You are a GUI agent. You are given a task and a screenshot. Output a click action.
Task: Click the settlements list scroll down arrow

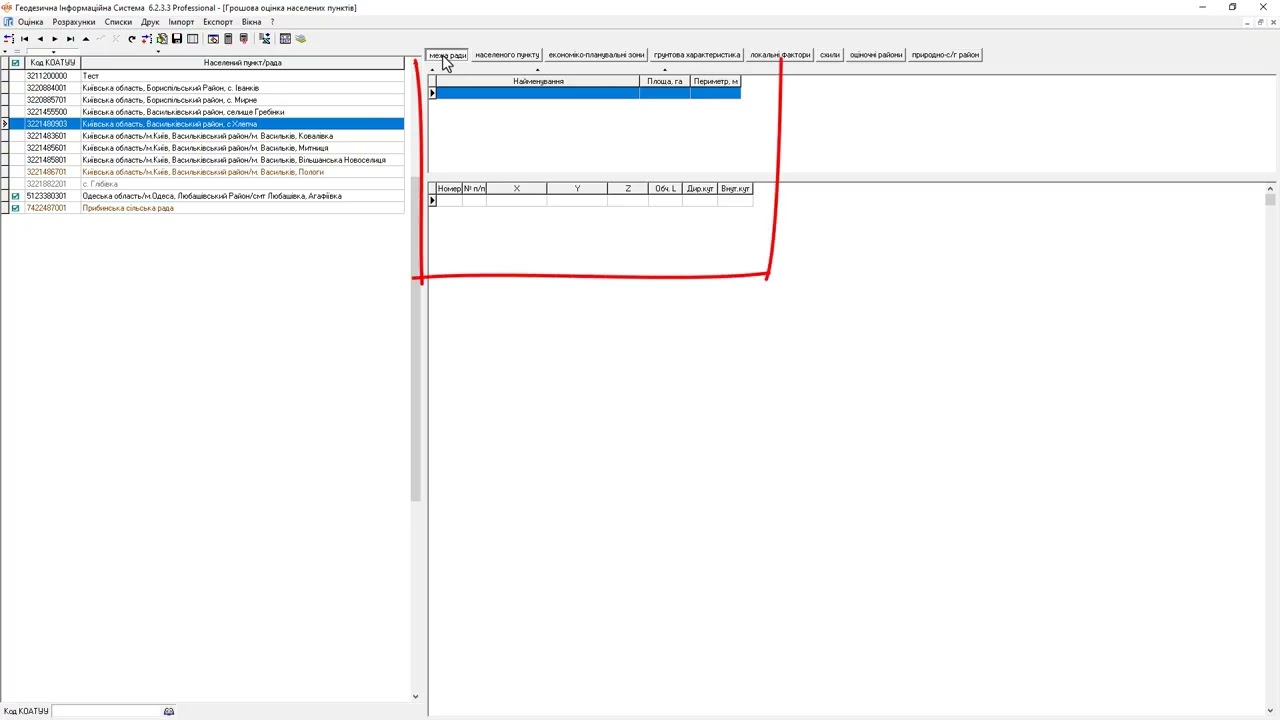416,697
